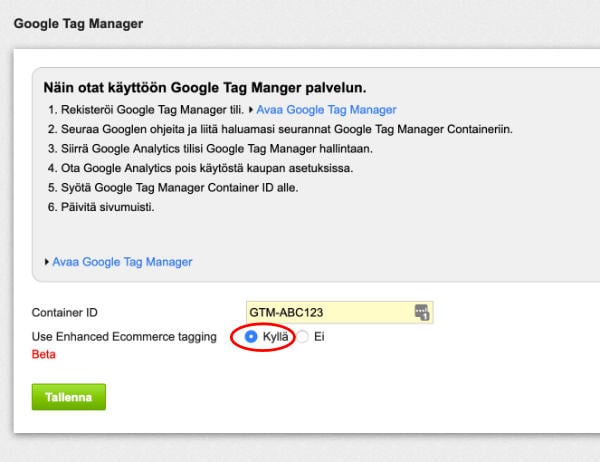Click the Näin otat käyttöön heading text

205,88
